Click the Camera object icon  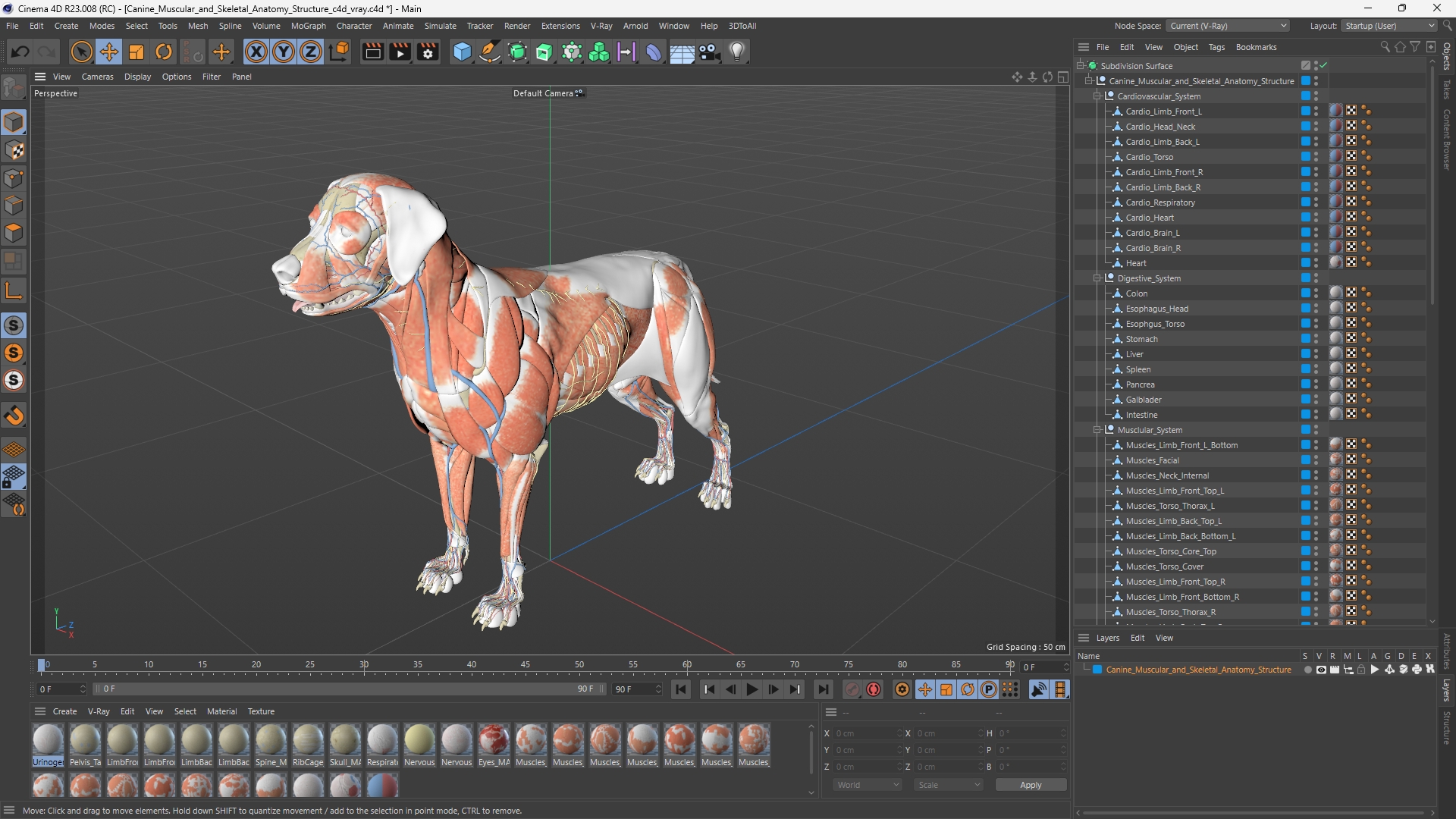point(710,52)
